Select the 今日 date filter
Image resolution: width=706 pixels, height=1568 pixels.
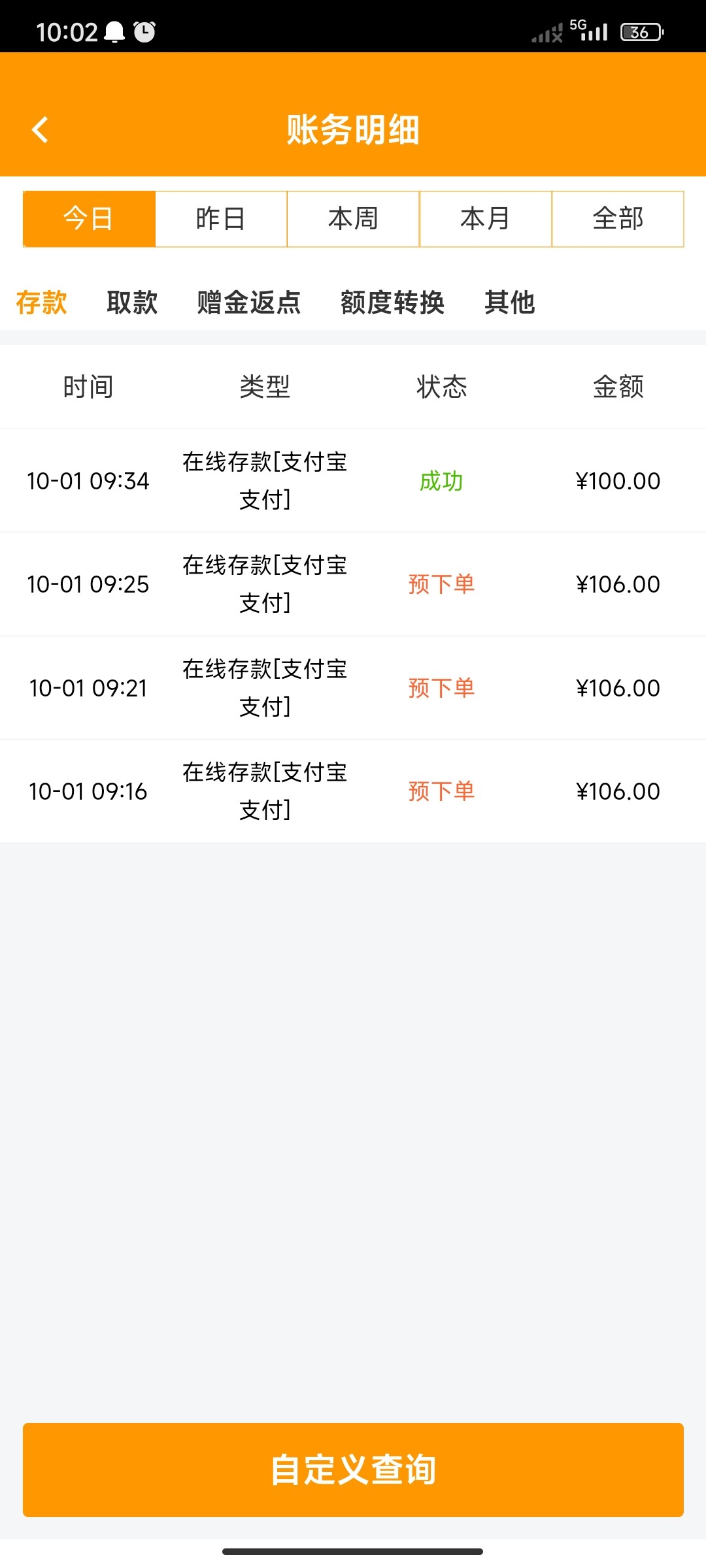(89, 219)
